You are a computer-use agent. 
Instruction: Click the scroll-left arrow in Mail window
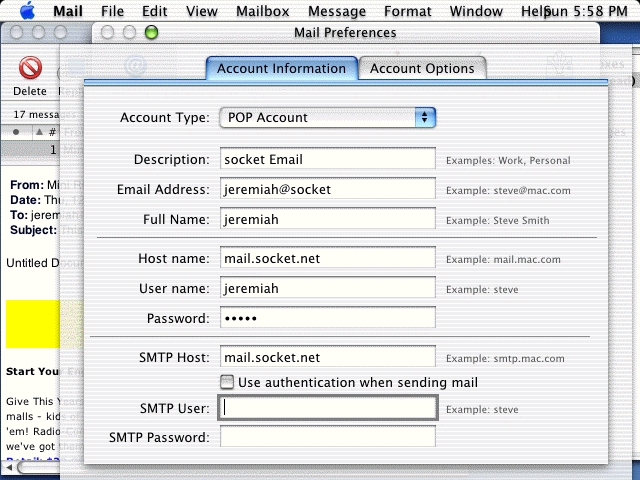click(x=9, y=467)
